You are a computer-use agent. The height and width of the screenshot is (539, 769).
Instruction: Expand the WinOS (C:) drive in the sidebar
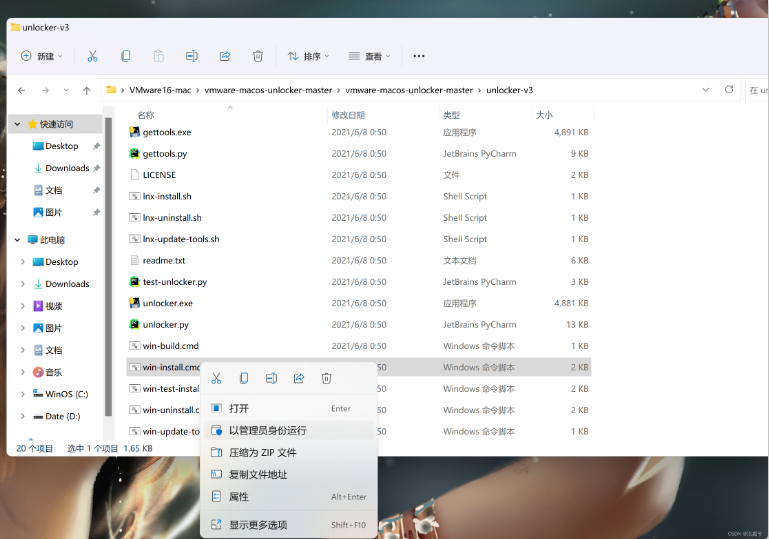(23, 394)
